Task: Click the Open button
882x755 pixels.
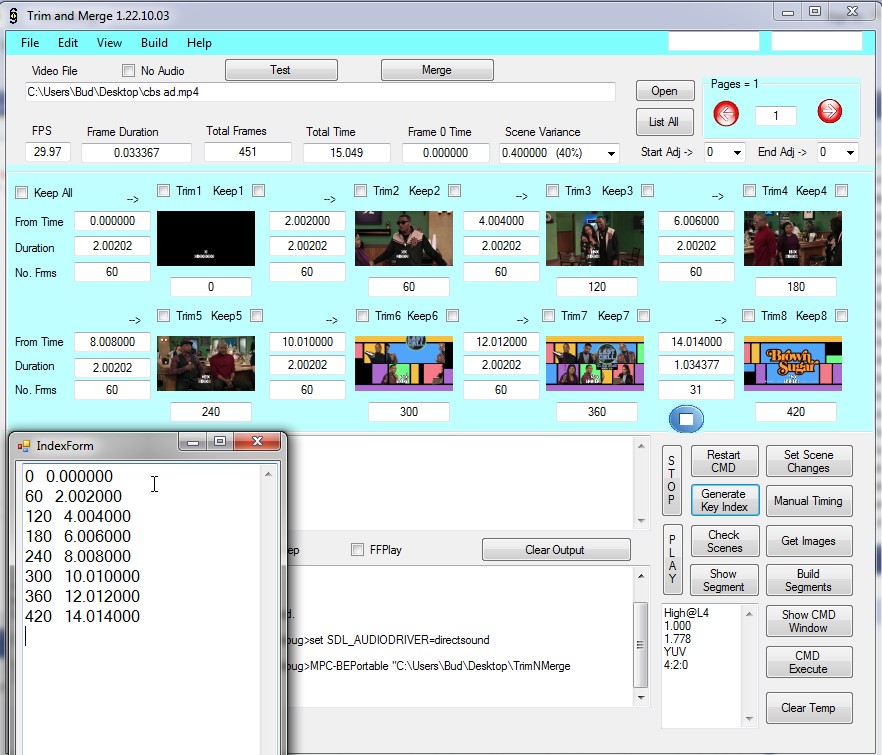Action: (x=665, y=91)
